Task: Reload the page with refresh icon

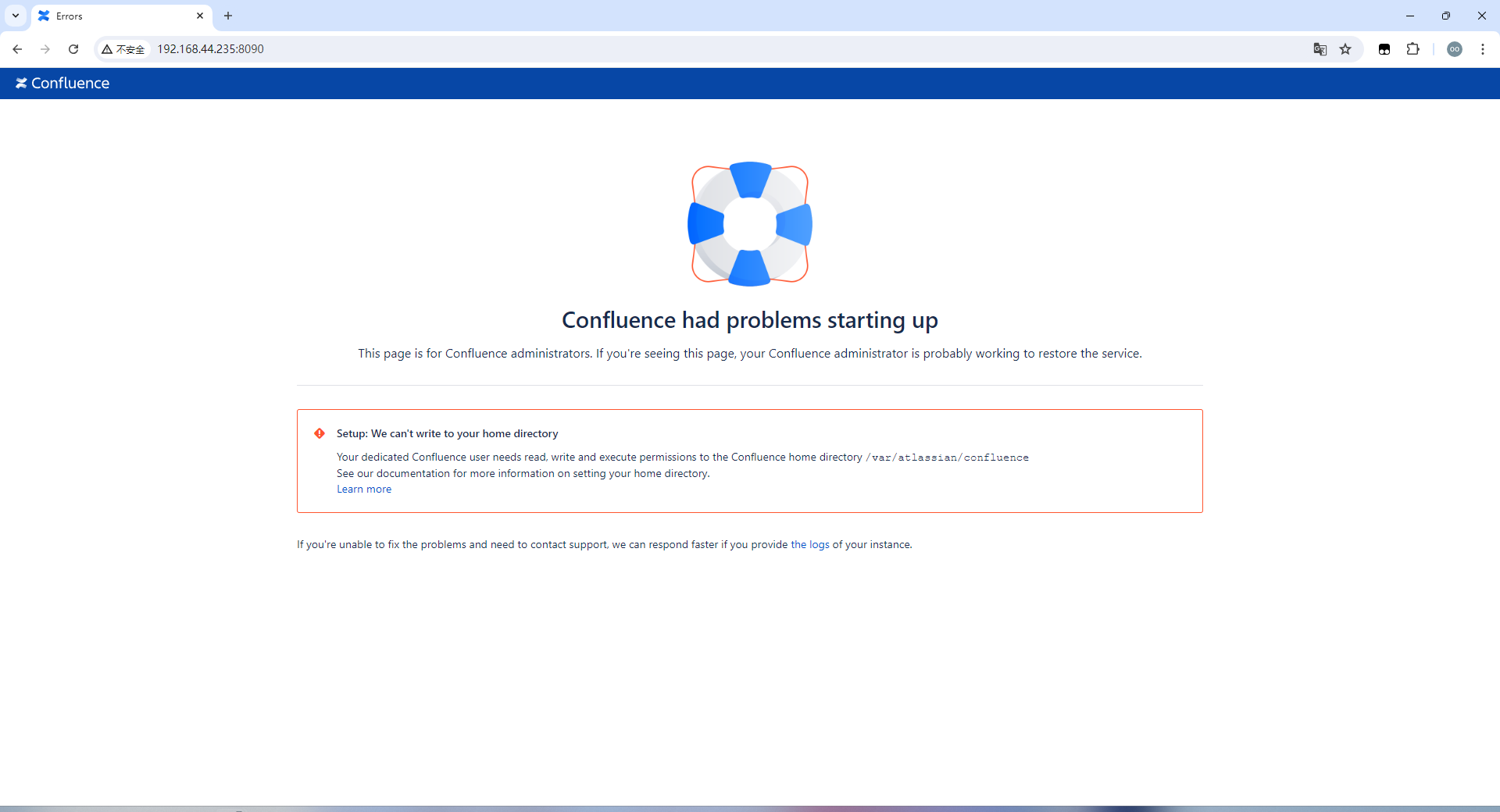Action: (73, 49)
